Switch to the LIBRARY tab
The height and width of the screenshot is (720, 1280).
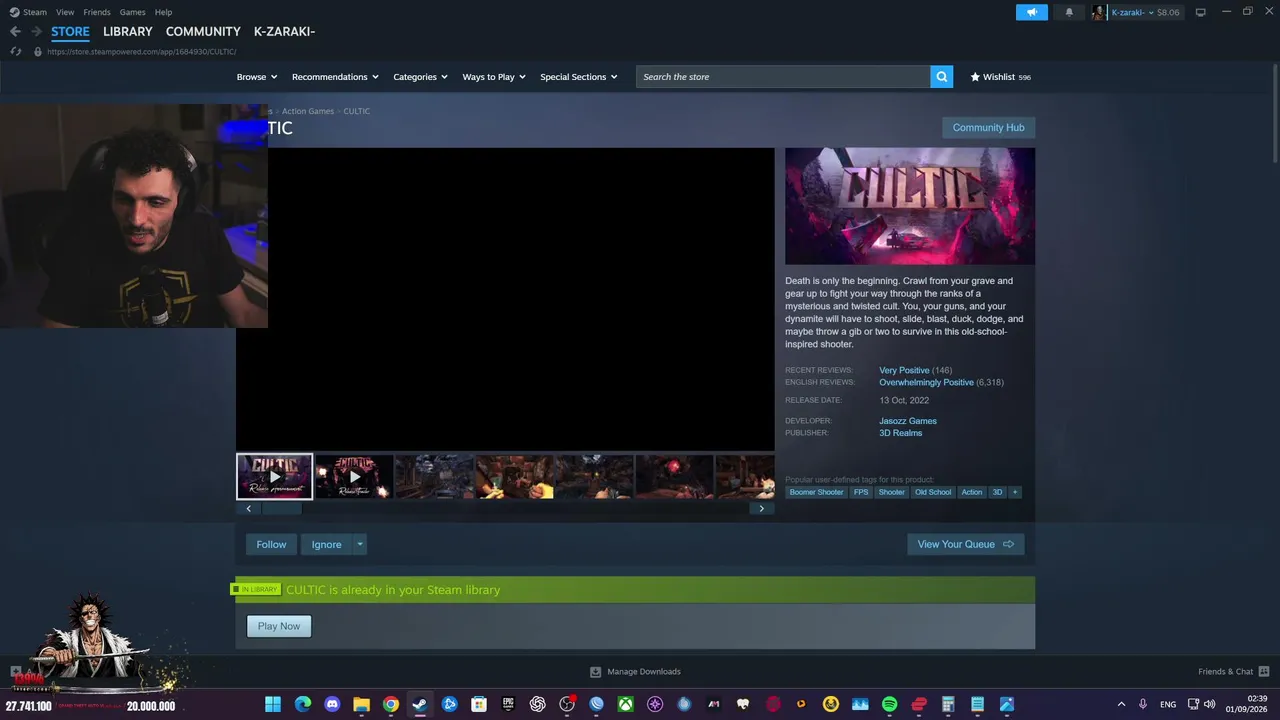(x=128, y=31)
